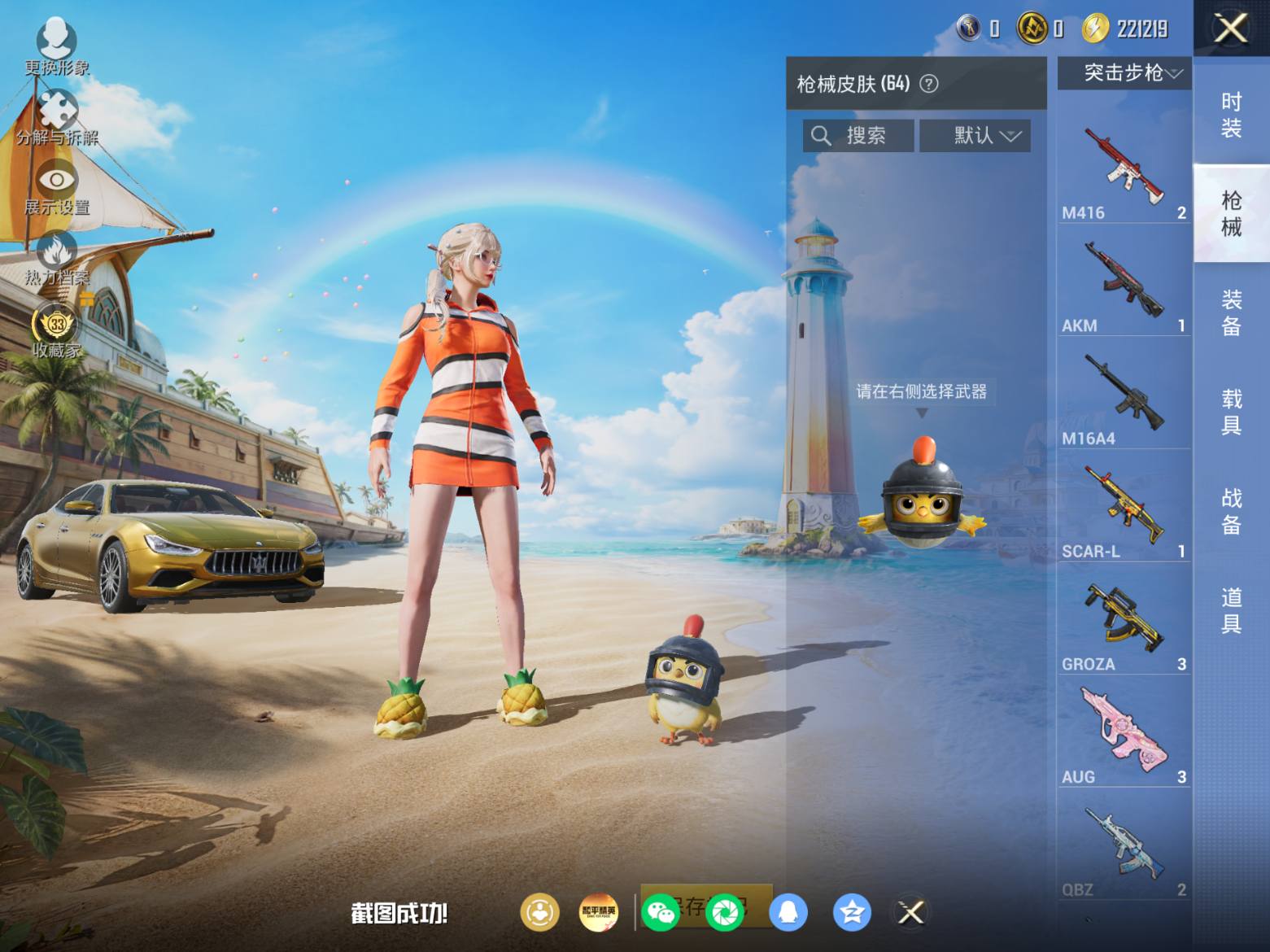1270x952 pixels.
Task: Select the pink AUG weapon skin
Action: click(1124, 731)
